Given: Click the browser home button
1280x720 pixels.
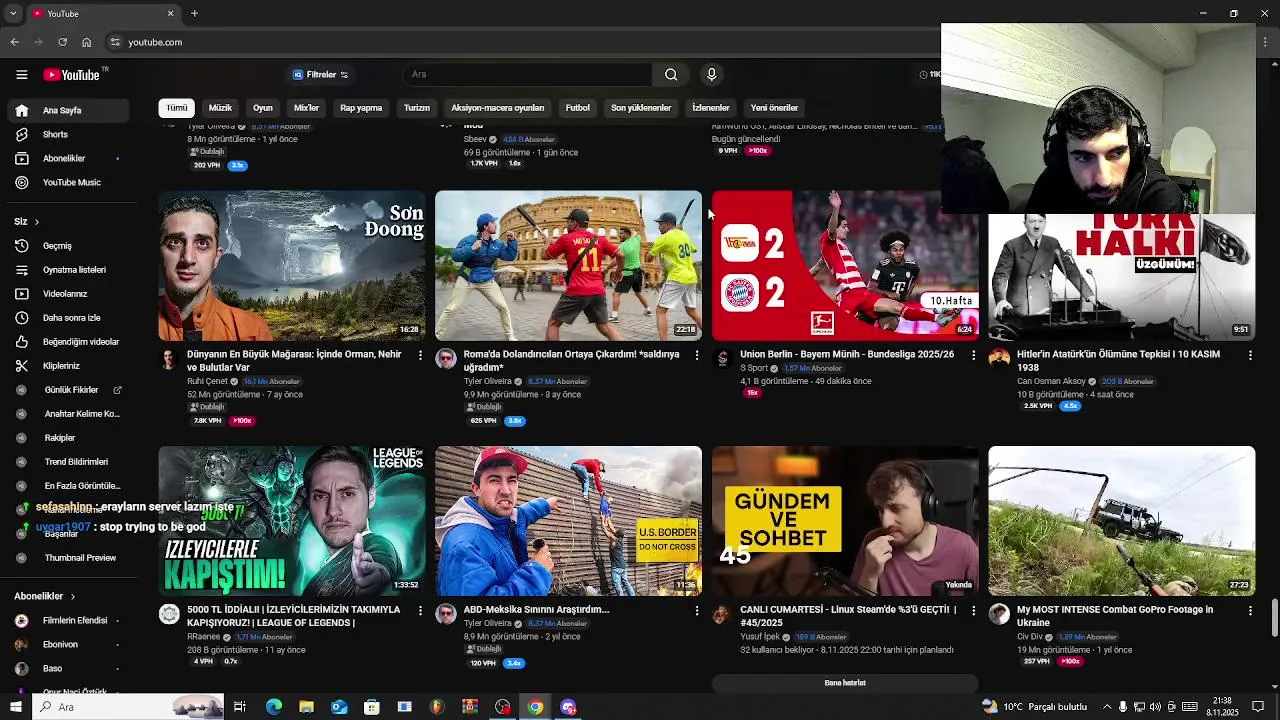Looking at the screenshot, I should [86, 42].
